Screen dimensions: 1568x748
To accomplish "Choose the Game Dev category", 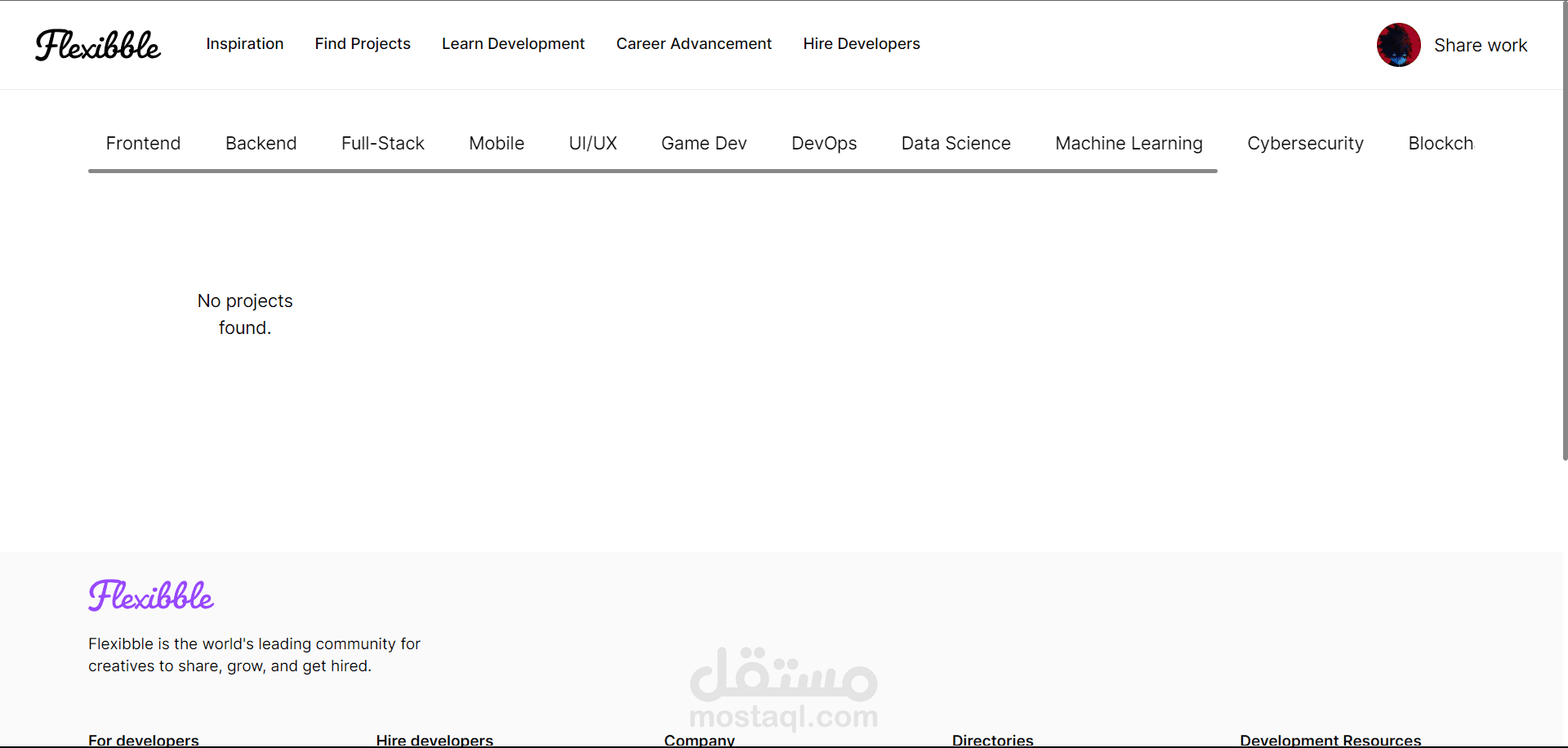I will pos(704,144).
